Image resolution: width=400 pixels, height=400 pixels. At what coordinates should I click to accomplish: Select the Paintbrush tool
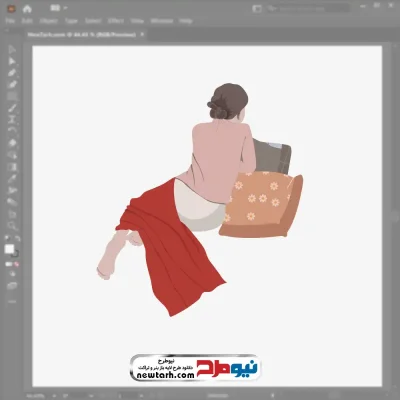pos(12,108)
